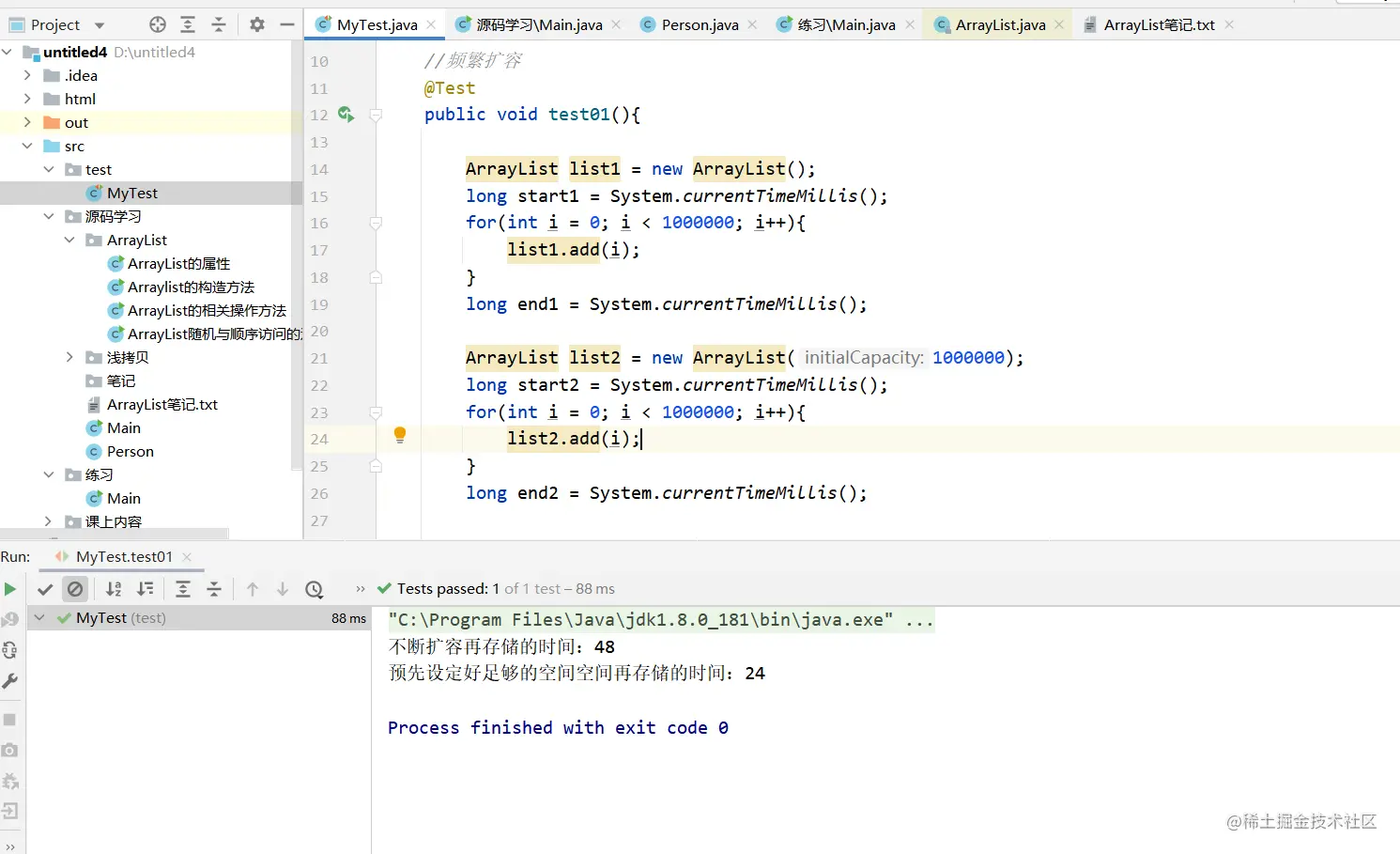
Task: Collapse all test results
Action: coord(214,589)
